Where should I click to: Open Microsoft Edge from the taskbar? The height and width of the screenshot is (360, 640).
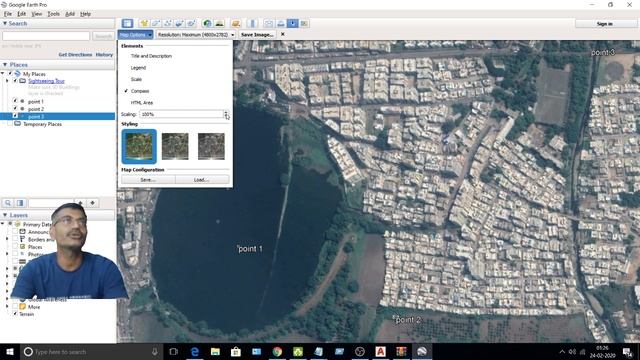[195, 351]
